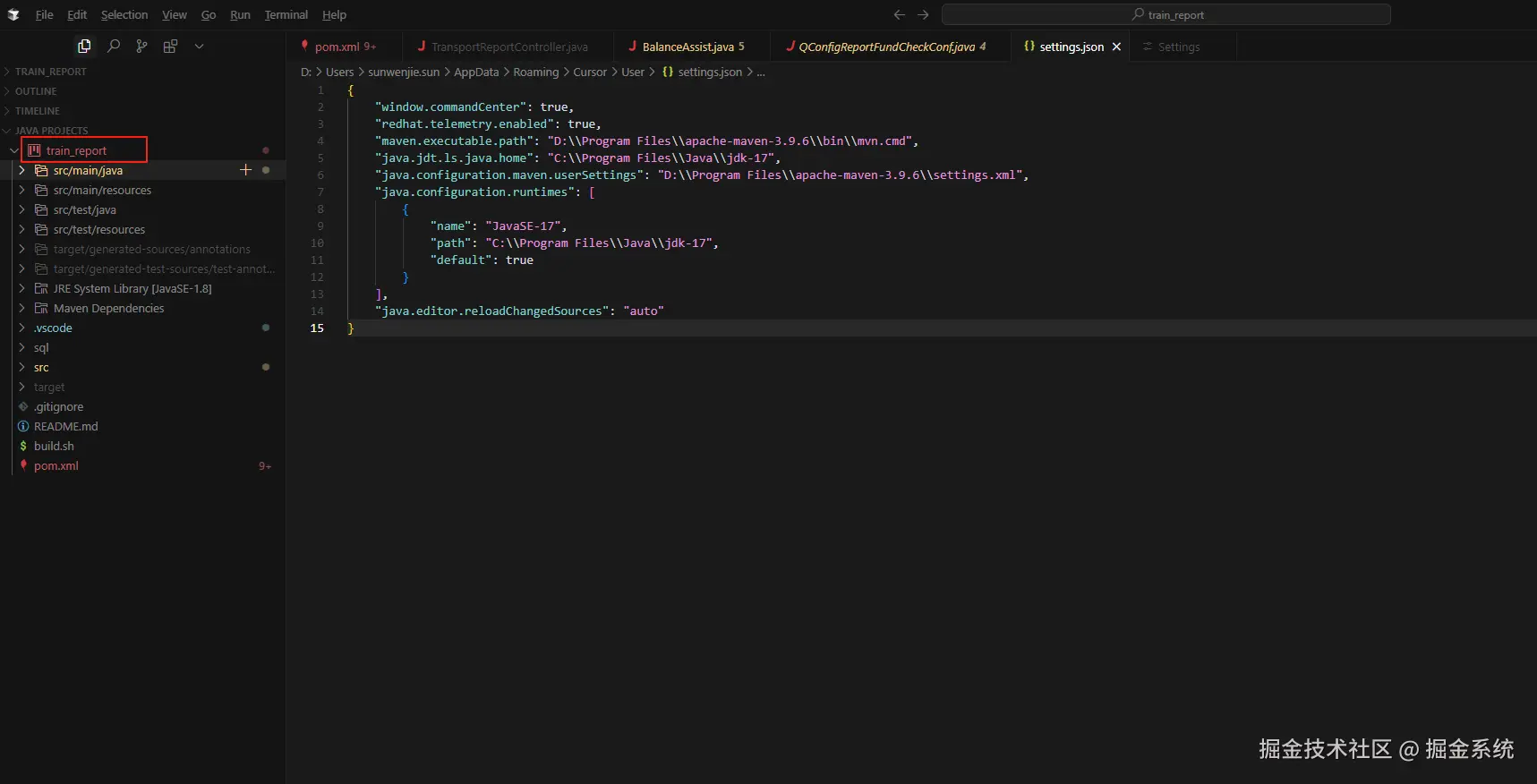Expand the TIMELINE section
The width and height of the screenshot is (1537, 784).
(x=143, y=111)
